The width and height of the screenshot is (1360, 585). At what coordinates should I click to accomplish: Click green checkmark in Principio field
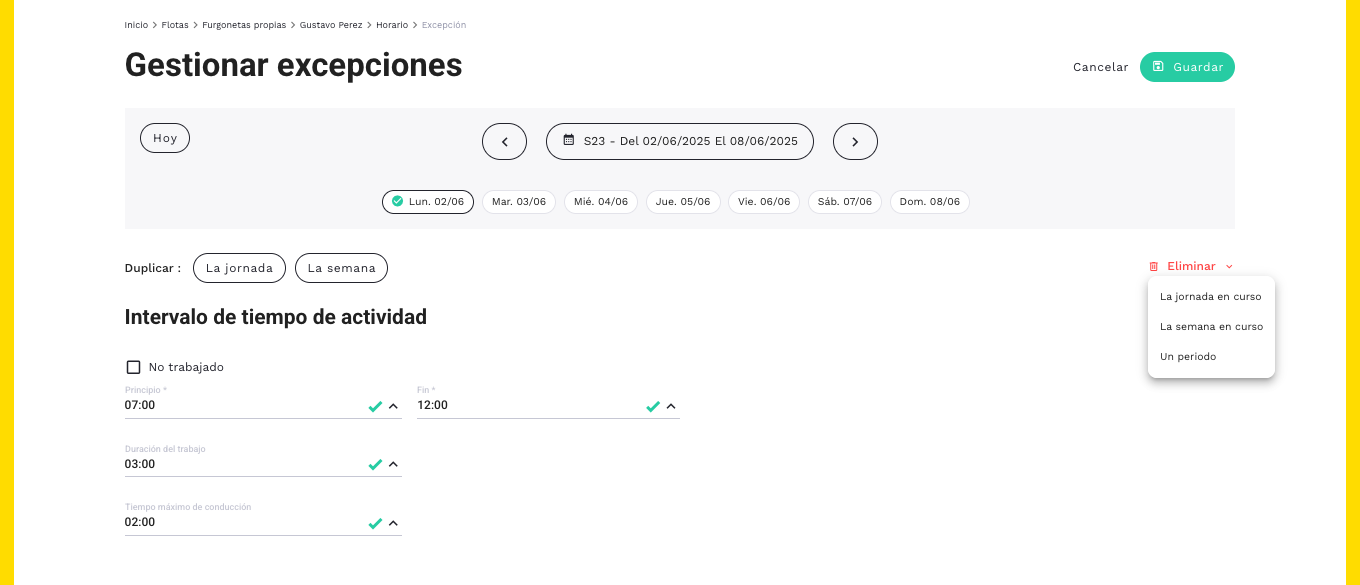point(375,406)
